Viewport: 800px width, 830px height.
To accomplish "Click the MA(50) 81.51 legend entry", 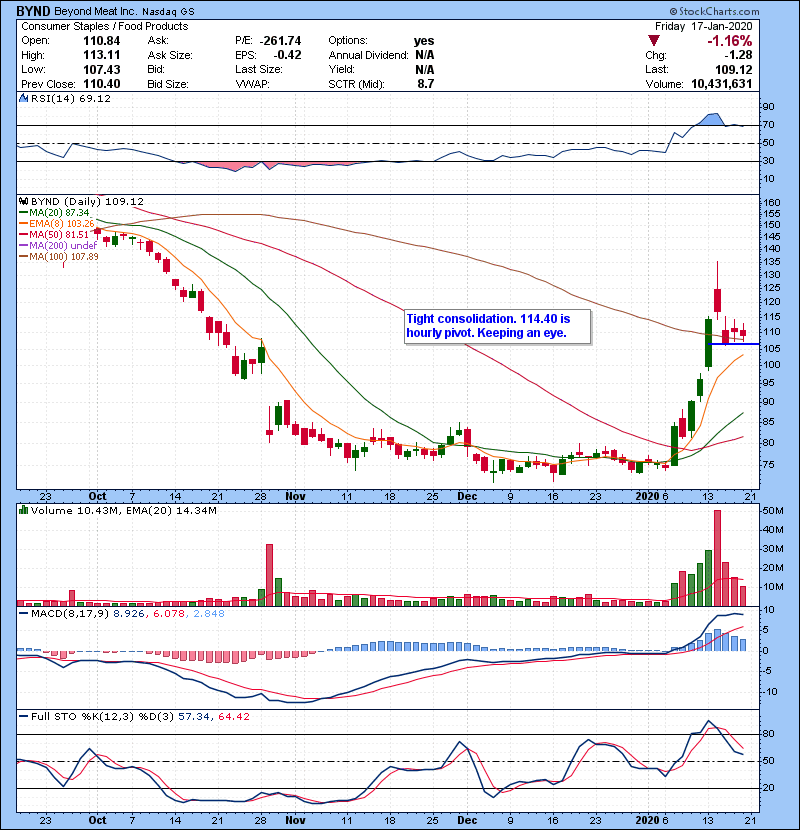I will tap(55, 234).
